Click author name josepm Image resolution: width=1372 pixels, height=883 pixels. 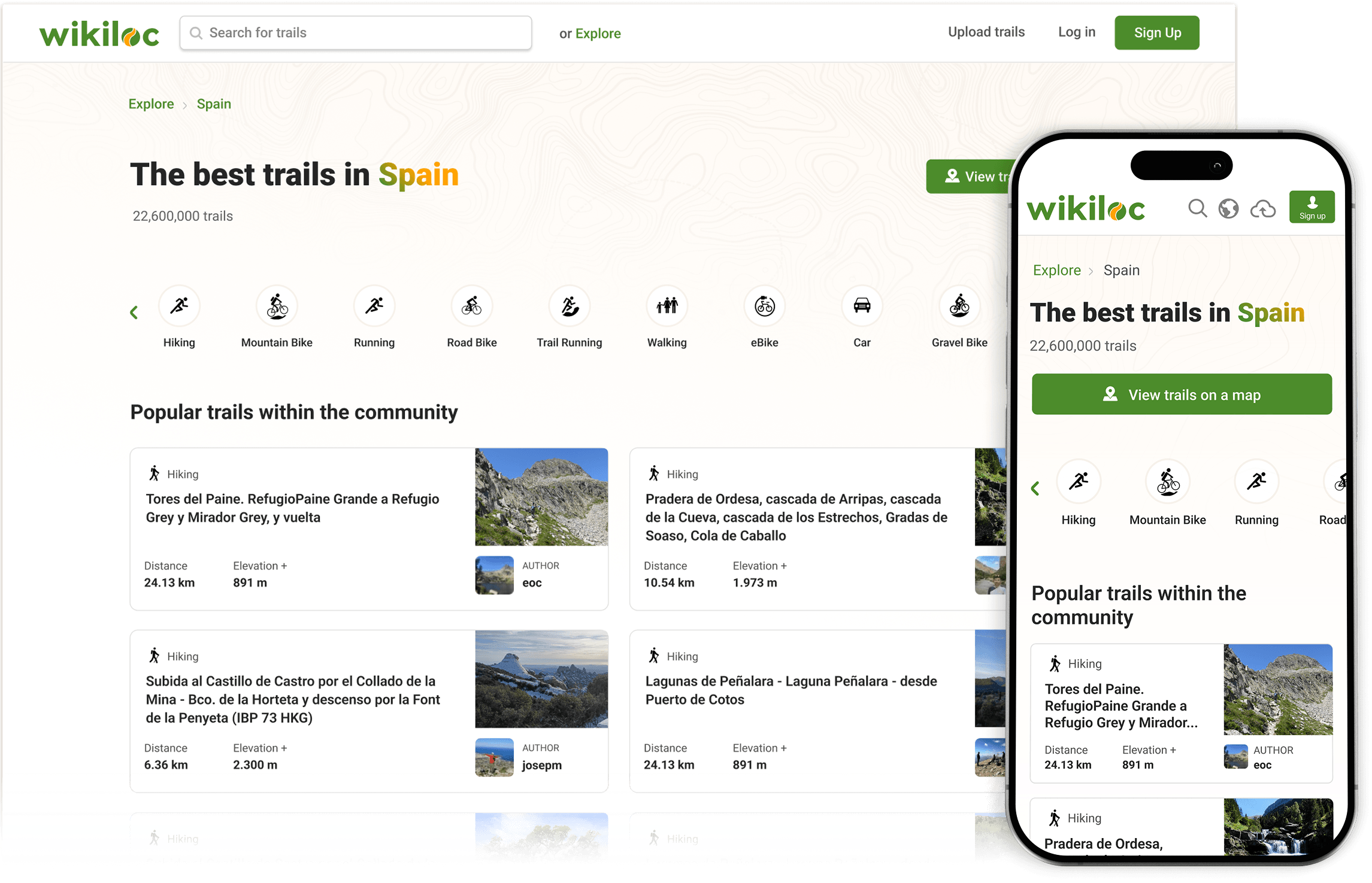pyautogui.click(x=541, y=765)
